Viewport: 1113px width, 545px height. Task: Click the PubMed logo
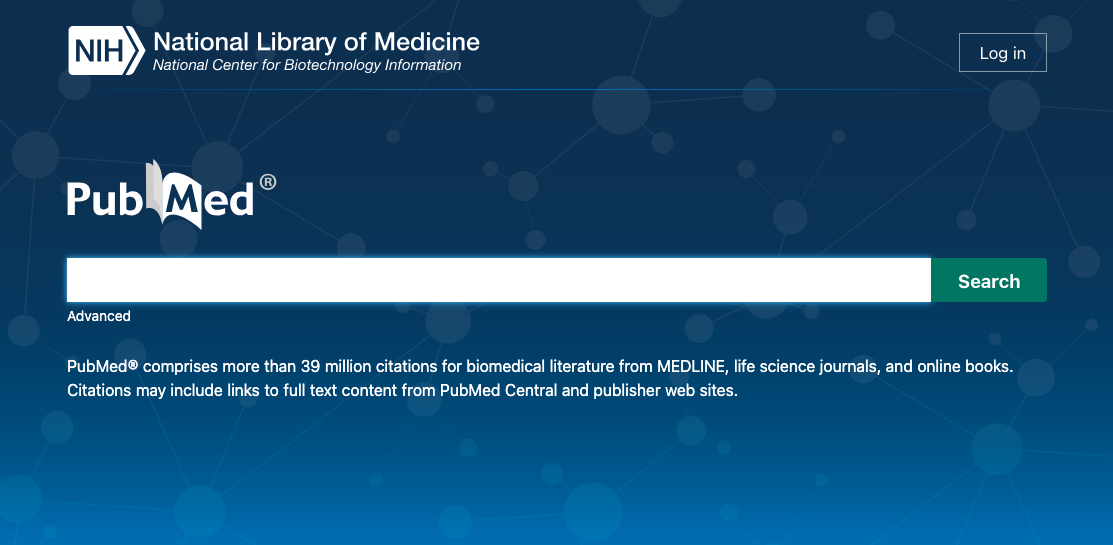pos(160,197)
